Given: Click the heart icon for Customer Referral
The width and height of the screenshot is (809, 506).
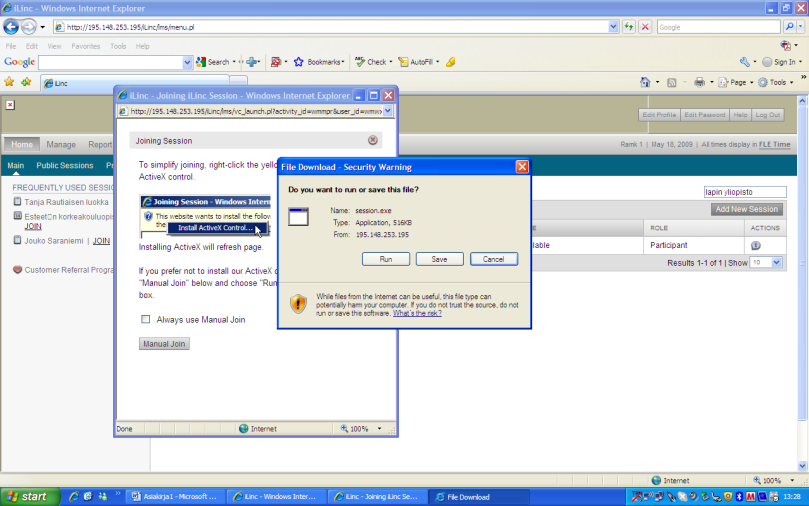Looking at the screenshot, I should (x=17, y=269).
